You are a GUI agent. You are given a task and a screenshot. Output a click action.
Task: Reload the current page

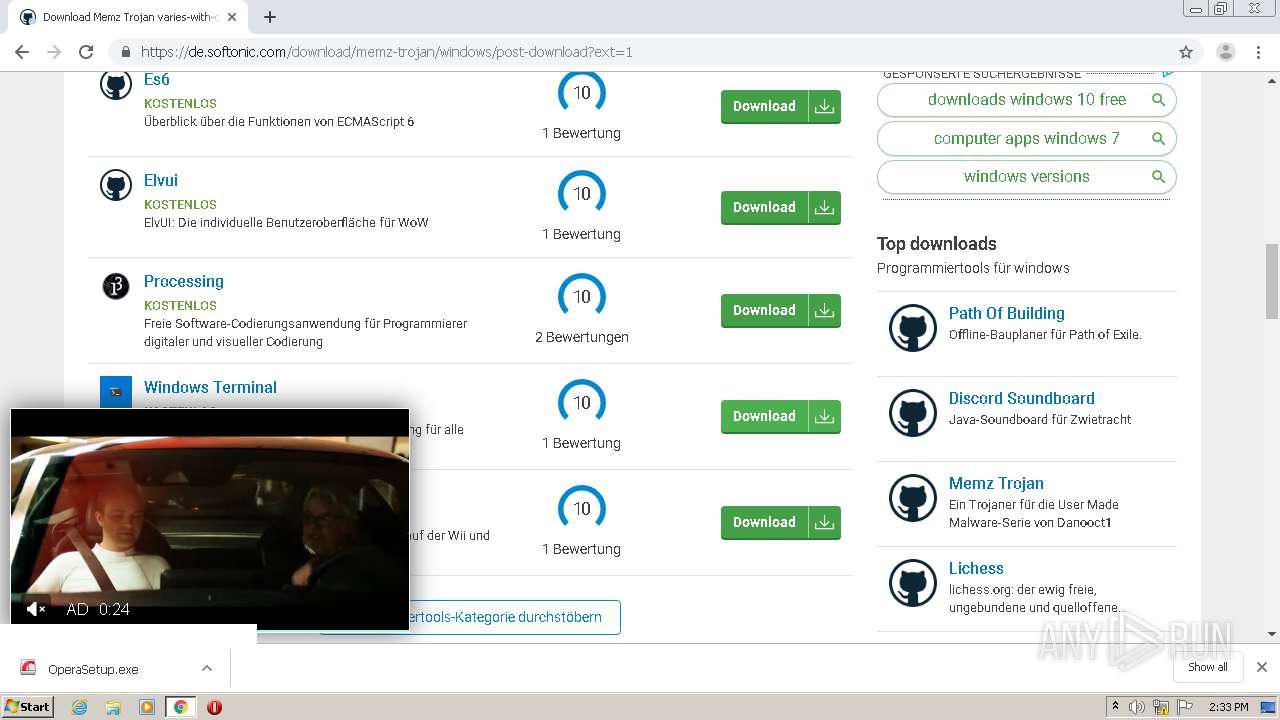coord(86,52)
